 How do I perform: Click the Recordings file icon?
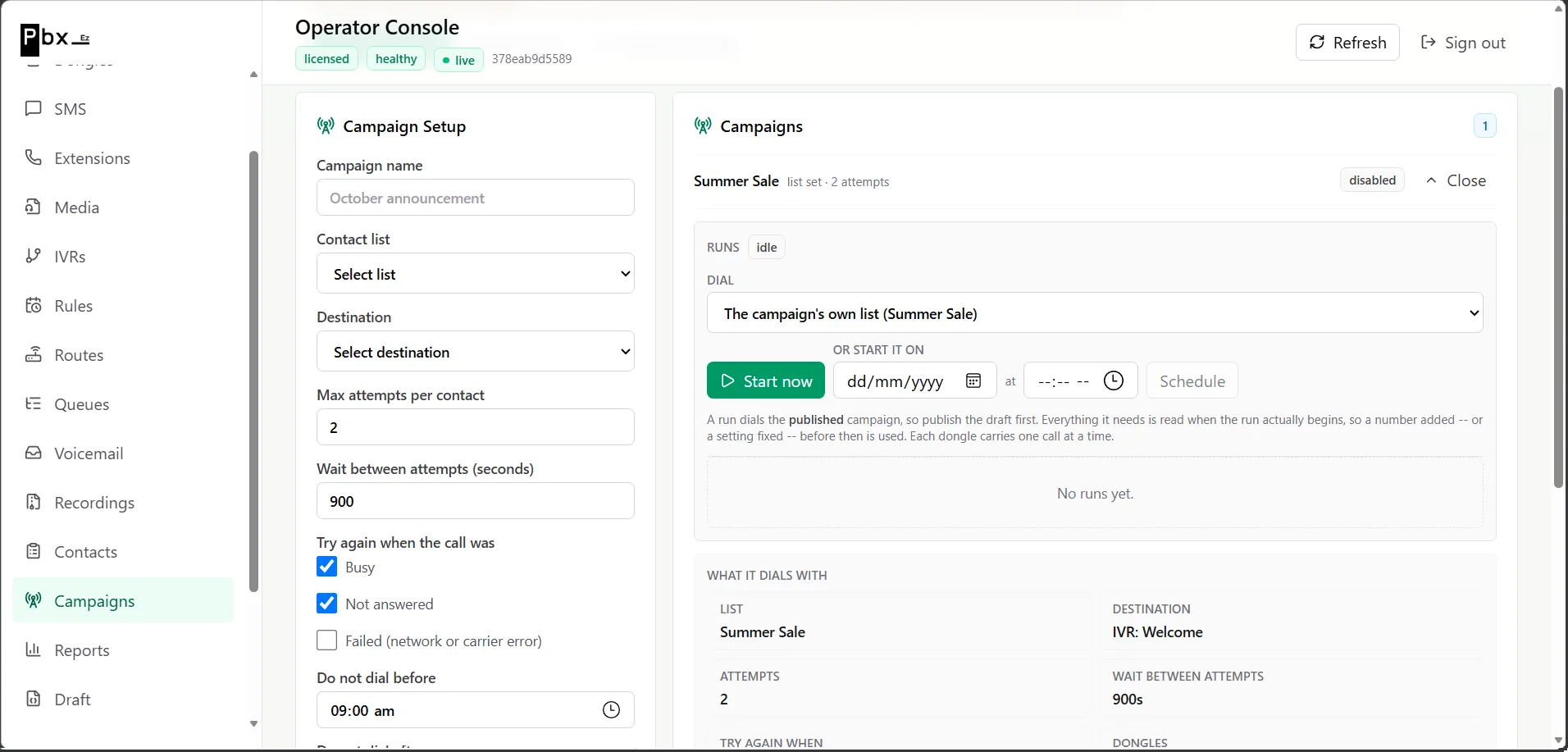pyautogui.click(x=34, y=502)
